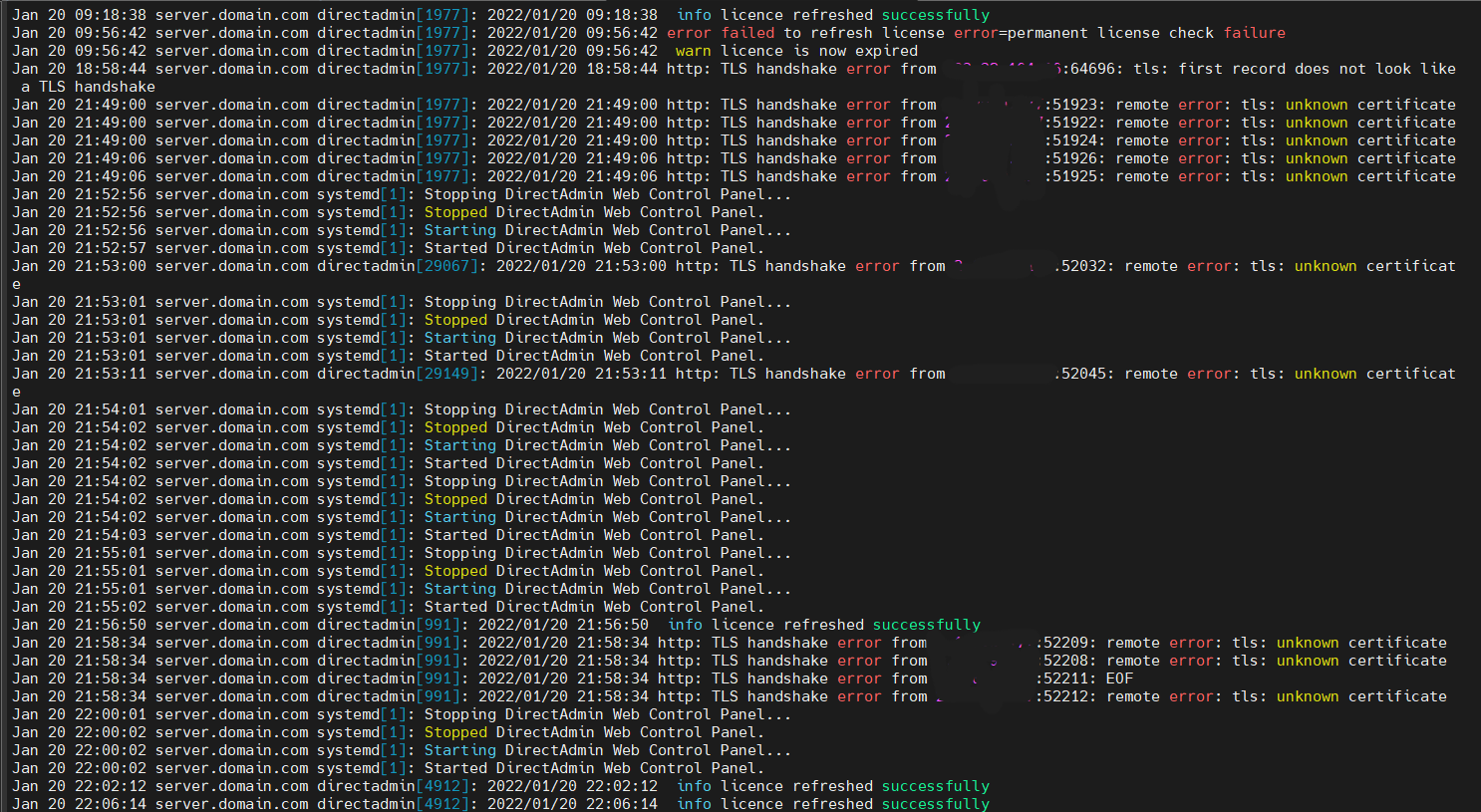
Task: Click the word "expired" in the warn line
Action: click(x=886, y=51)
